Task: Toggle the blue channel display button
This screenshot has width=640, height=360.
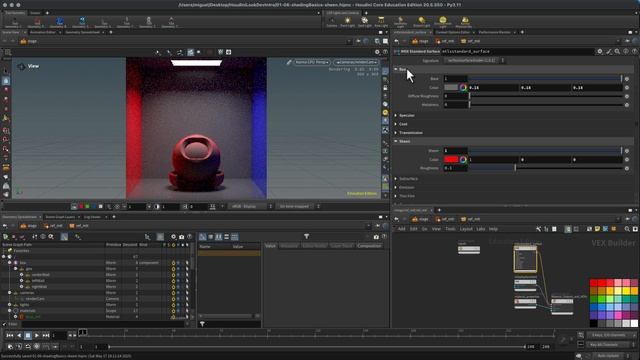Action: (x=94, y=207)
